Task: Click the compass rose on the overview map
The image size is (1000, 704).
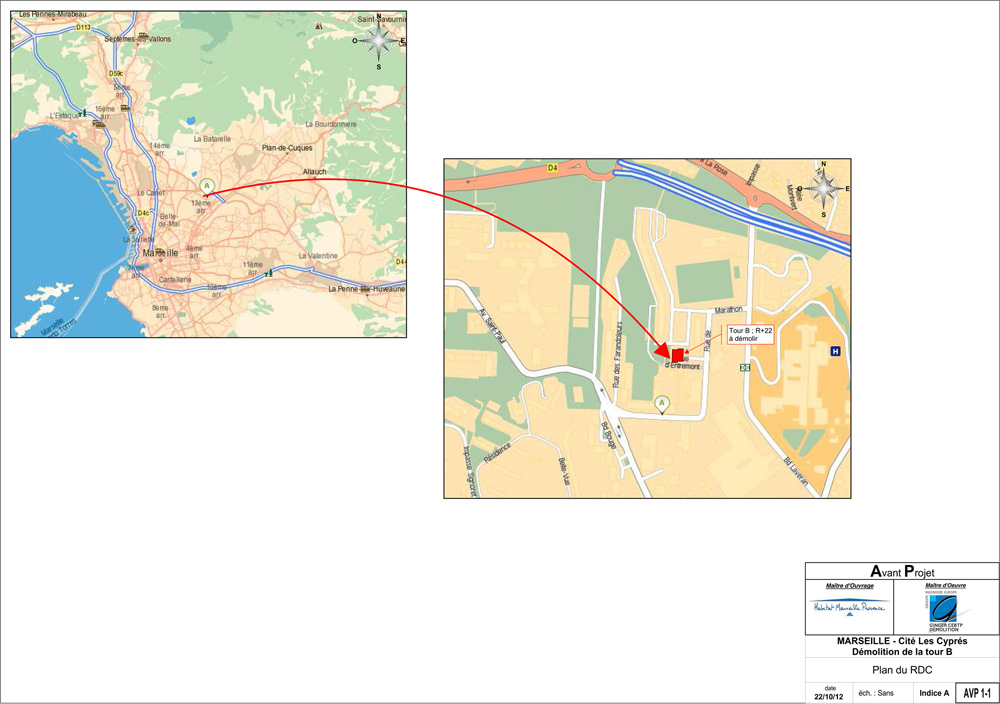Action: pos(378,41)
